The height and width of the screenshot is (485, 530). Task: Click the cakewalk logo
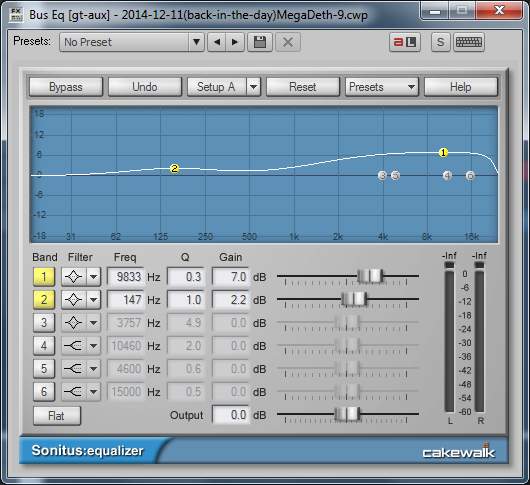click(459, 452)
